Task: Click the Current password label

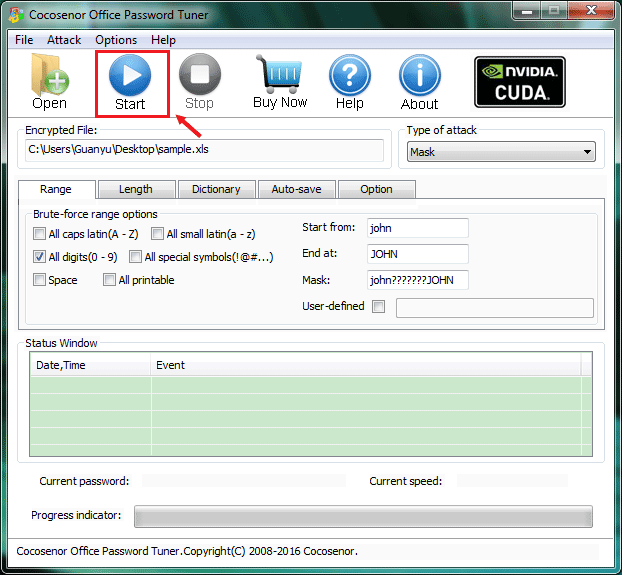Action: coord(84,481)
